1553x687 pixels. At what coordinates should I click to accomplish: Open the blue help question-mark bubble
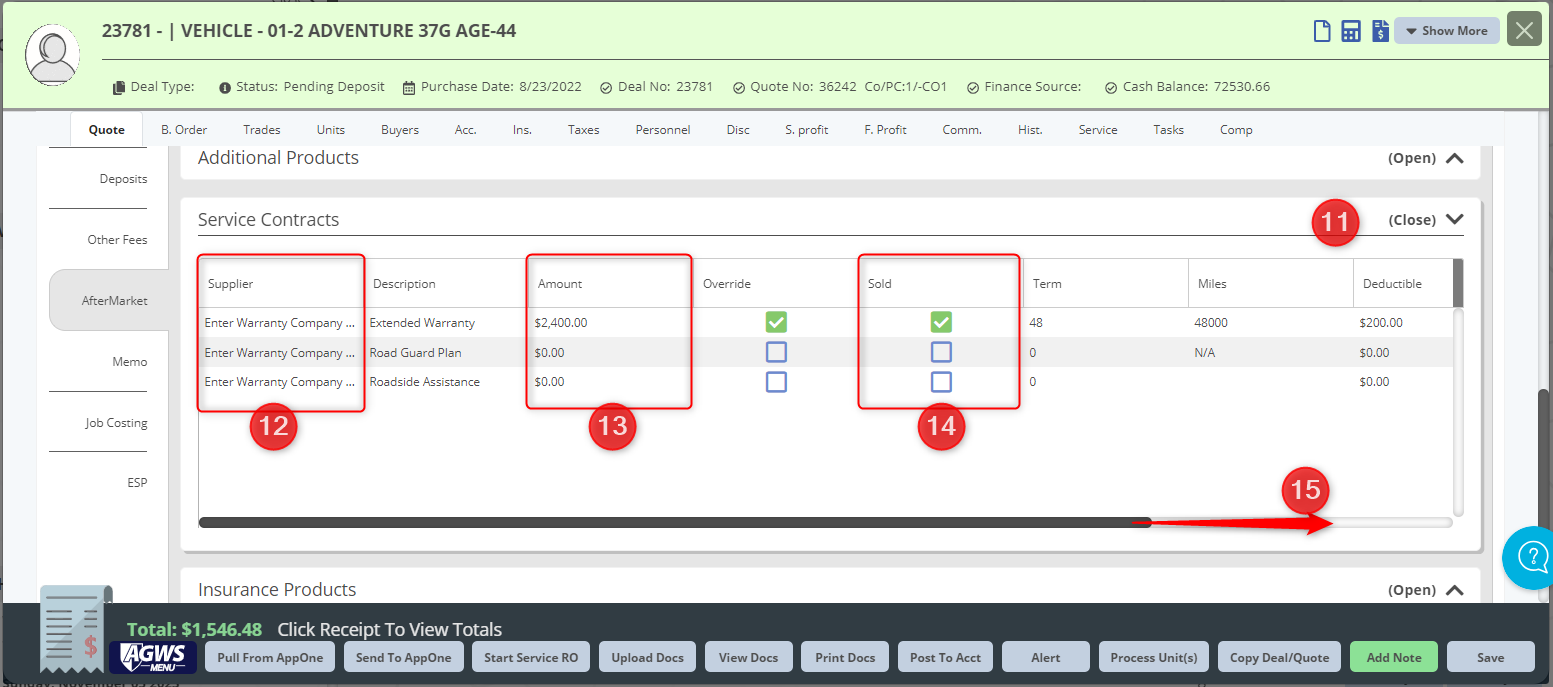coord(1531,556)
